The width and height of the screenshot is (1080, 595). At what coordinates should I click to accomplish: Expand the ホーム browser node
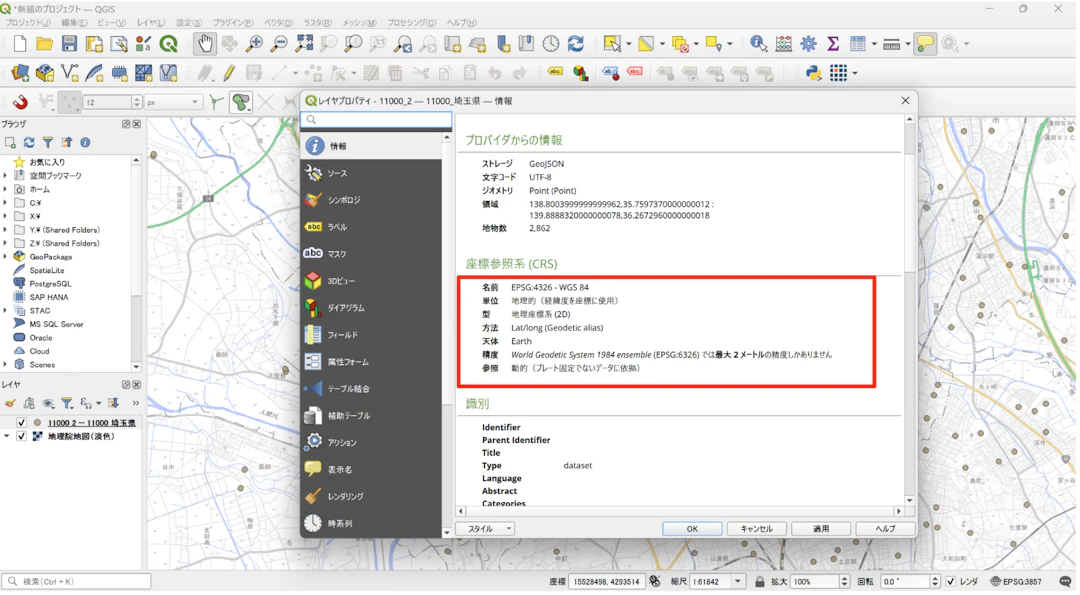point(6,189)
